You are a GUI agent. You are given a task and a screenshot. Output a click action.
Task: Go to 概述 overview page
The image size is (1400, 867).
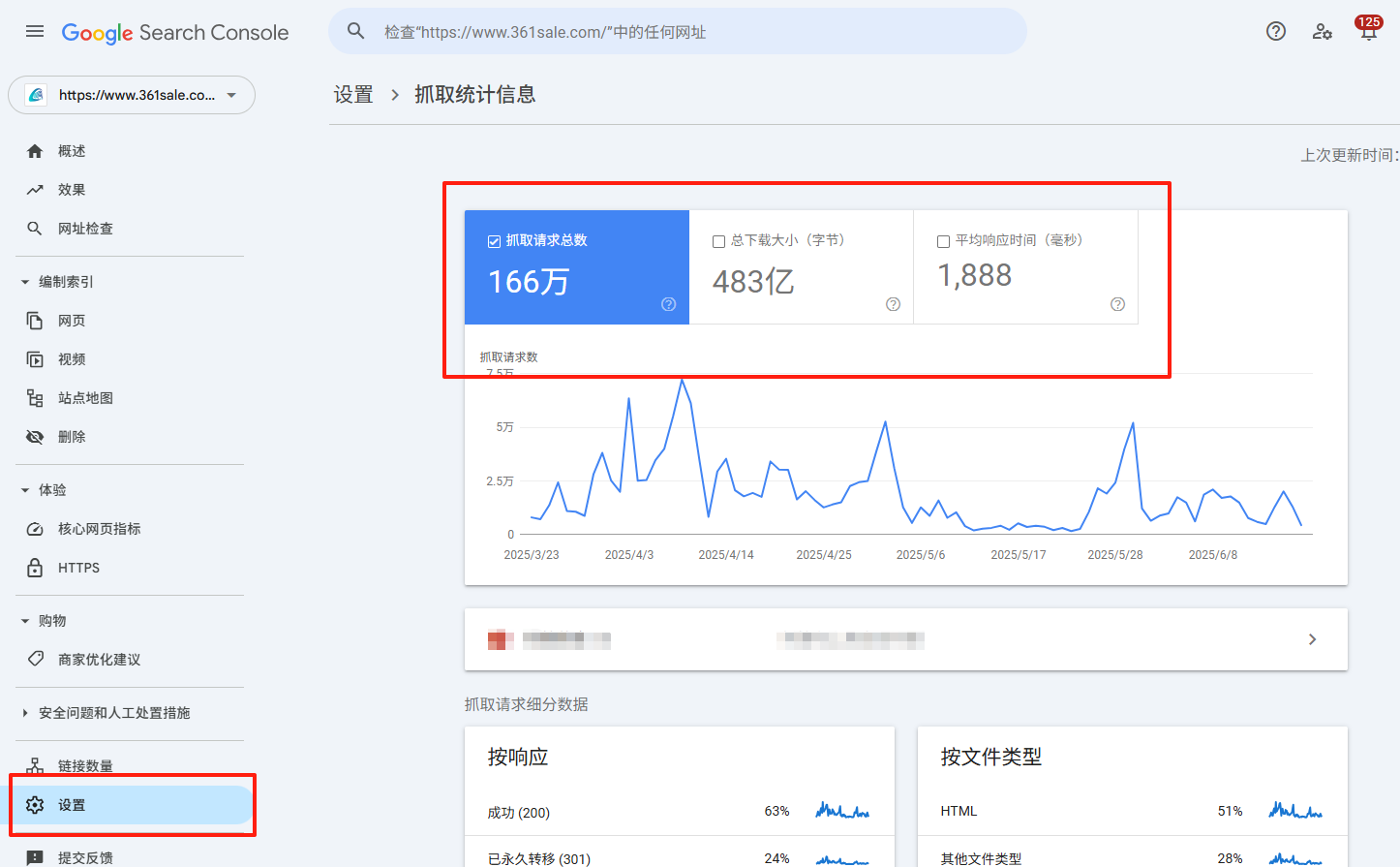point(72,151)
